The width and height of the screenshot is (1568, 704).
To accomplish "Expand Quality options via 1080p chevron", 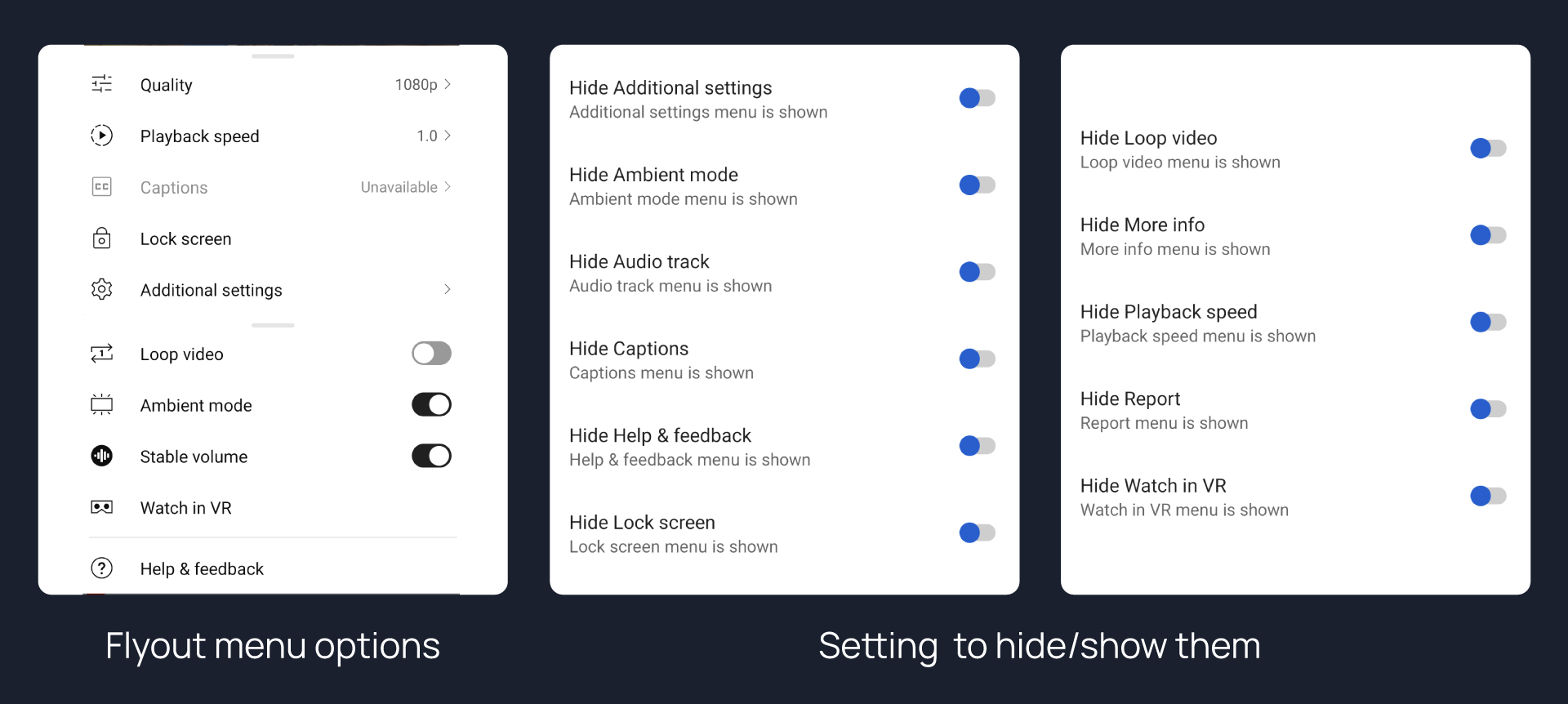I will pos(448,84).
